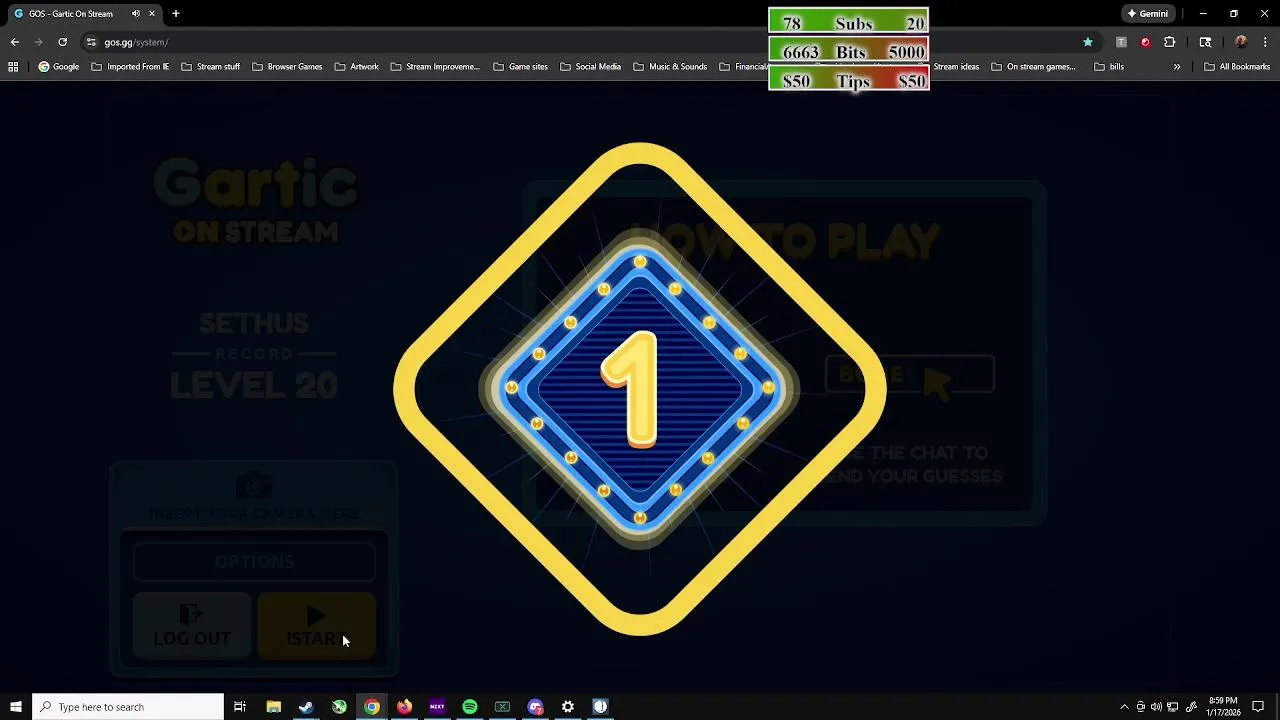Expand the Imported From IE bookmark folder

click(130, 67)
